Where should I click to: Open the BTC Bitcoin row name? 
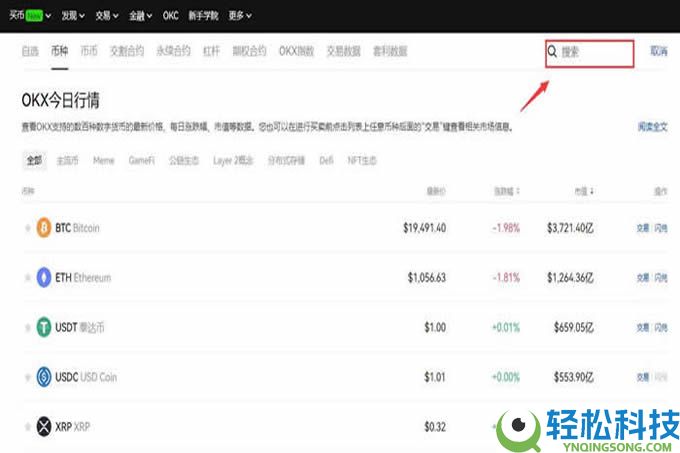point(77,228)
